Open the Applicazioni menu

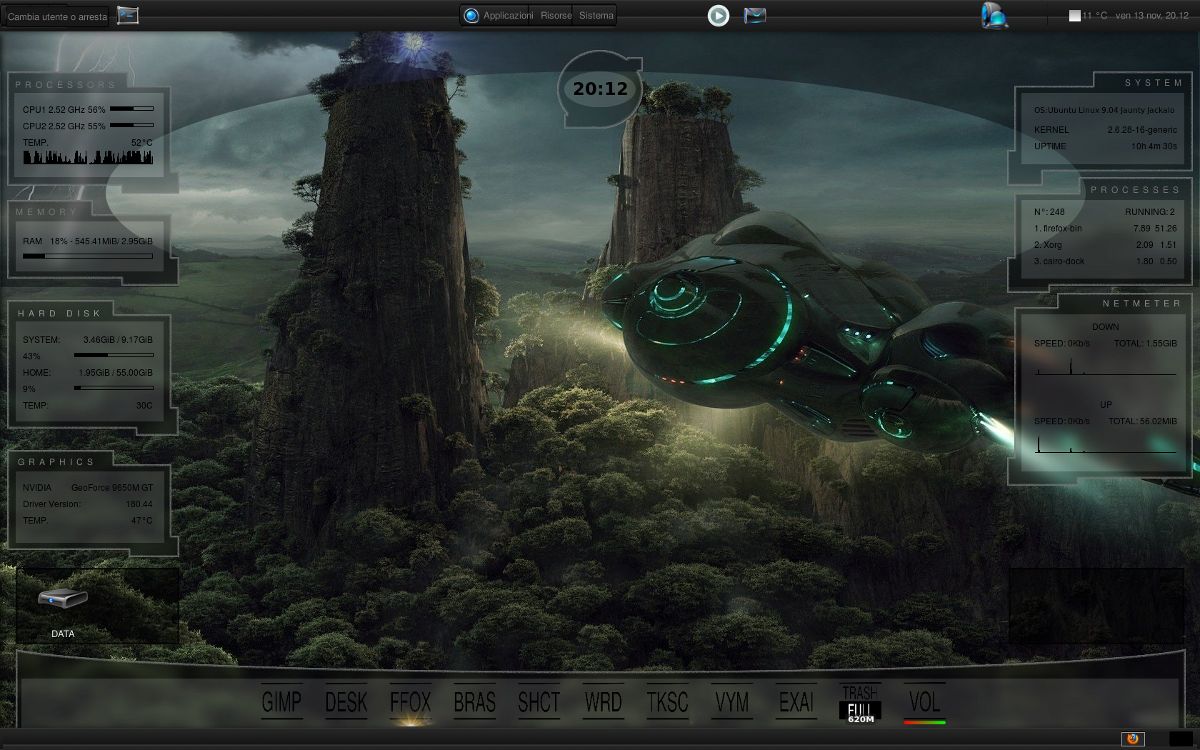coord(507,16)
